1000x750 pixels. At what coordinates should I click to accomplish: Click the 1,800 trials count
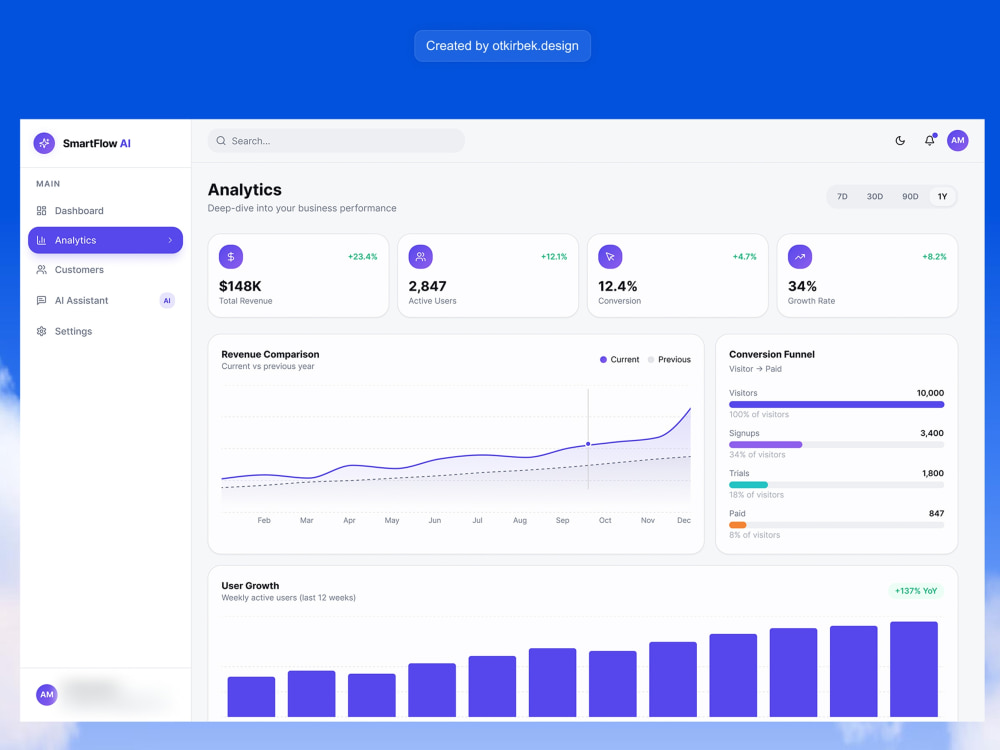[932, 473]
